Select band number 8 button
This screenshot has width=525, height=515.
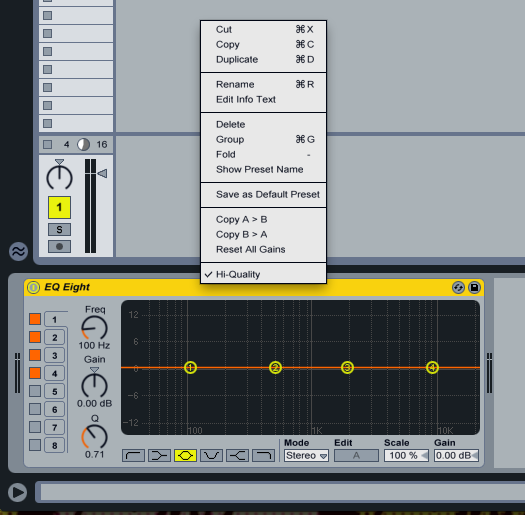[x=55, y=446]
